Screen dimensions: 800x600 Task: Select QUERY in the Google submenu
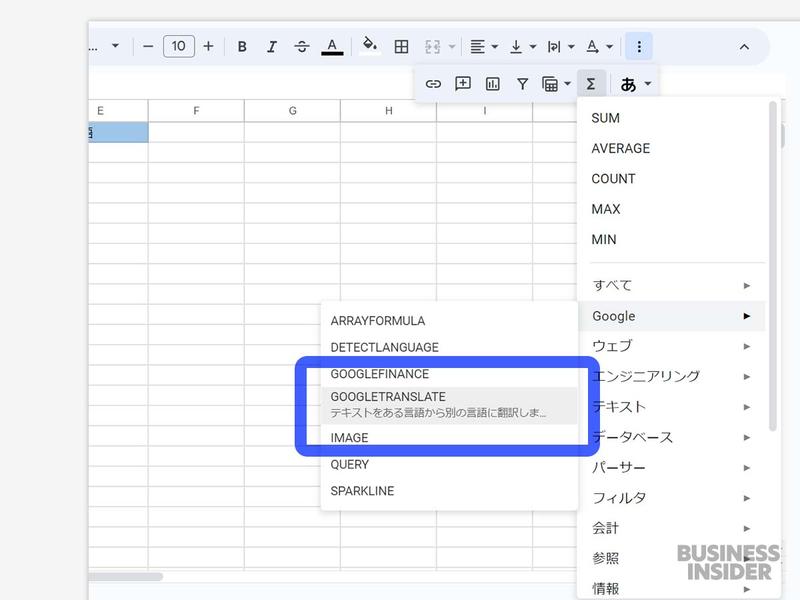(449, 464)
